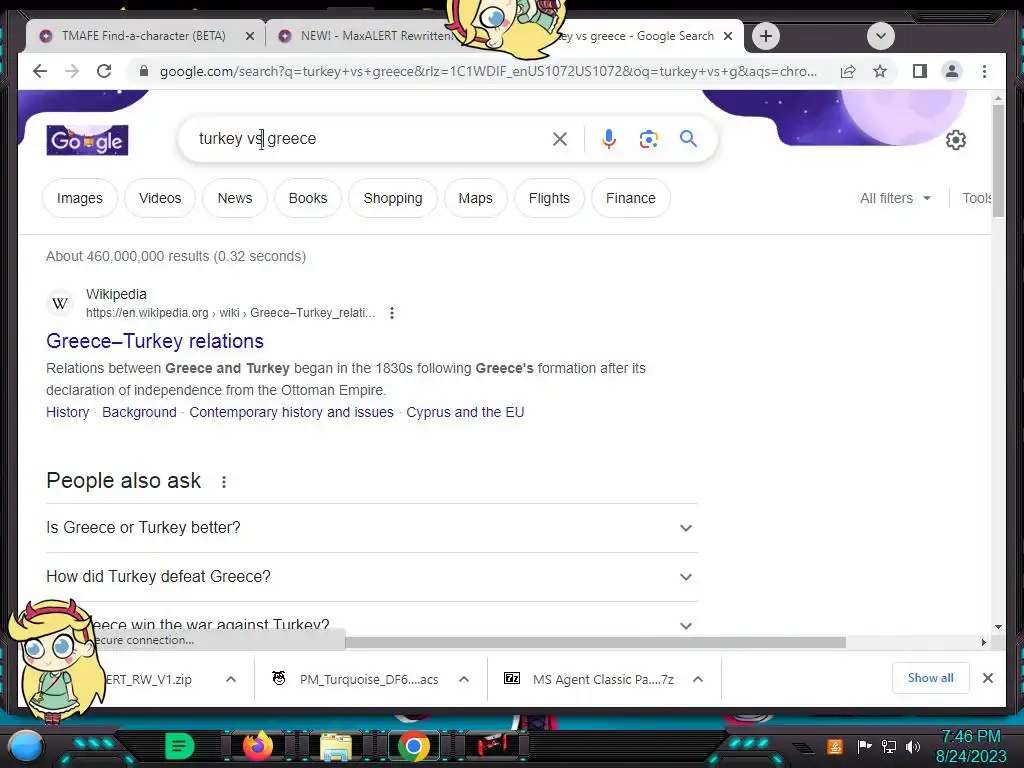The image size is (1024, 768).
Task: Switch to TMAFE Find-a-character tab
Action: [144, 36]
